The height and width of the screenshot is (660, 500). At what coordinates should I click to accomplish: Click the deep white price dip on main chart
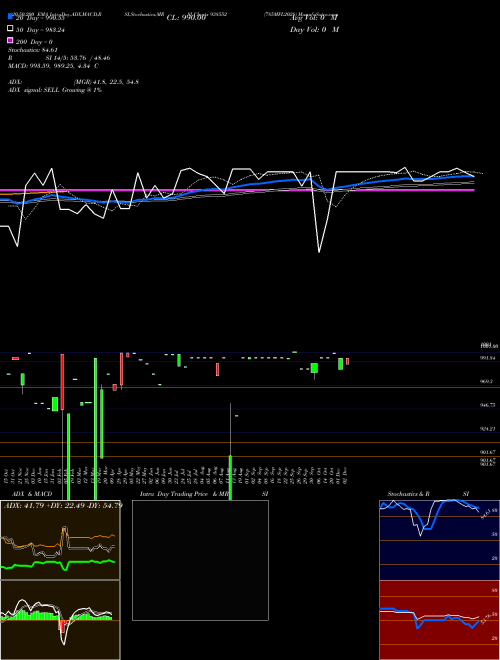click(x=319, y=252)
